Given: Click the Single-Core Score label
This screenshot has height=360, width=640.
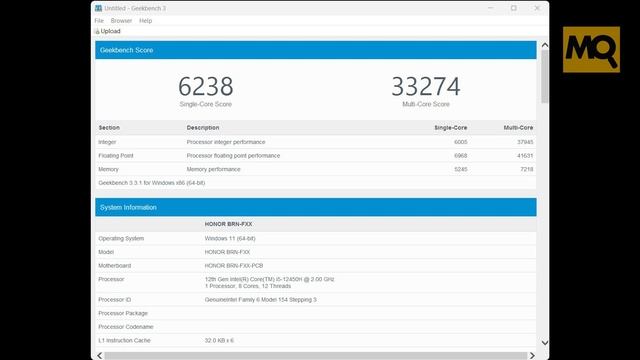Looking at the screenshot, I should coord(206,104).
